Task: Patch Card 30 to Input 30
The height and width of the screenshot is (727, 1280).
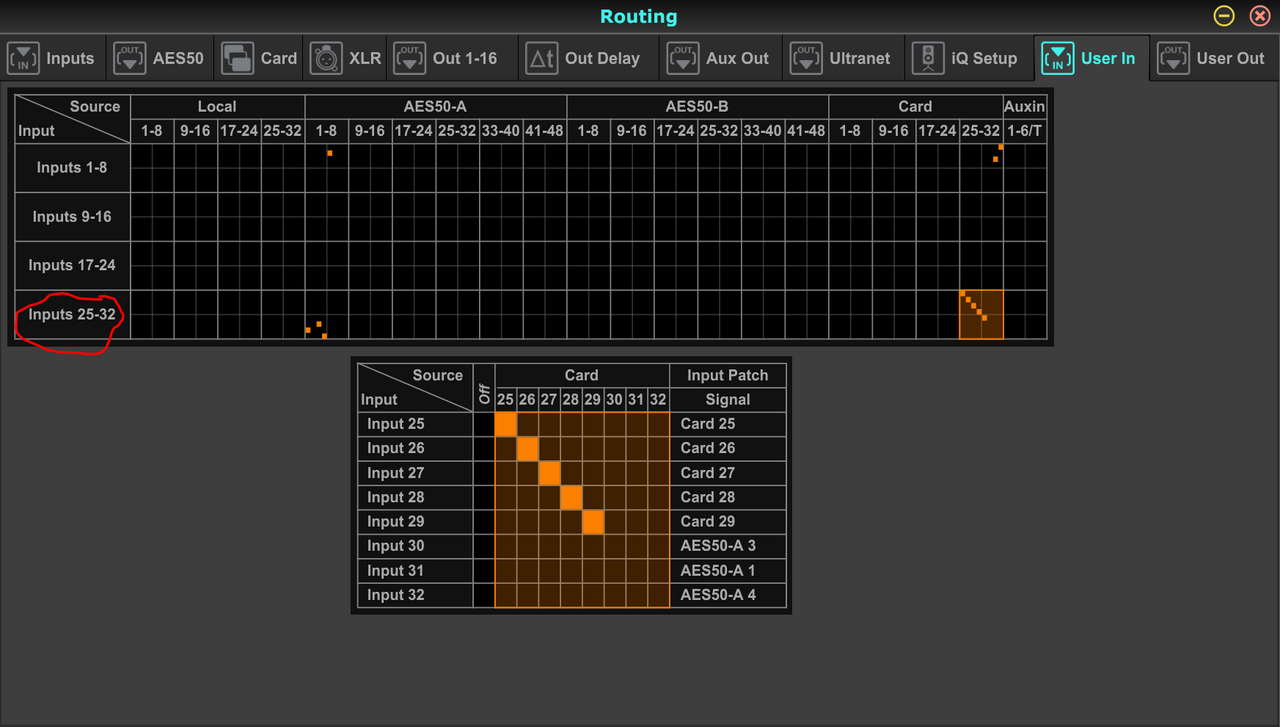Action: (x=615, y=546)
